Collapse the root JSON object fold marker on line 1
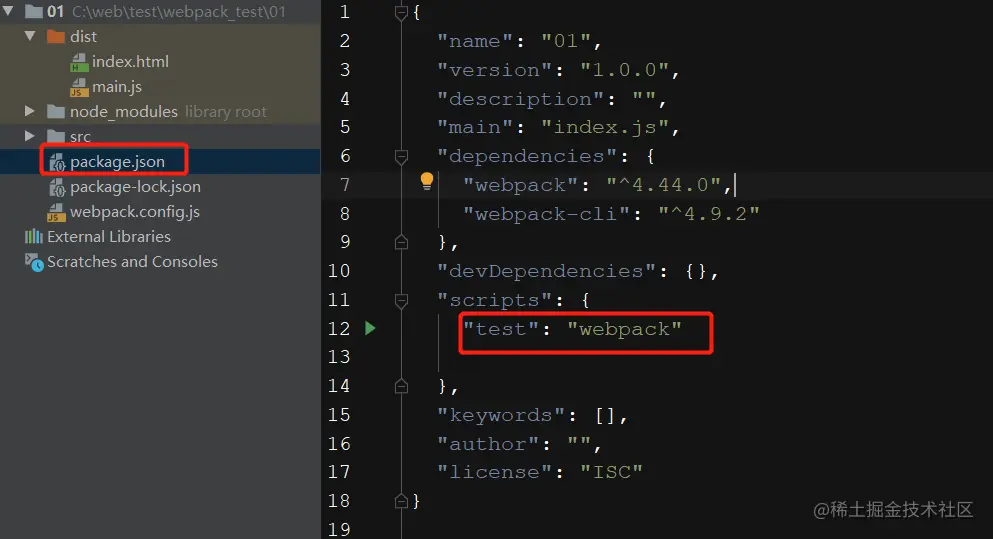The width and height of the screenshot is (993, 539). pyautogui.click(x=401, y=12)
